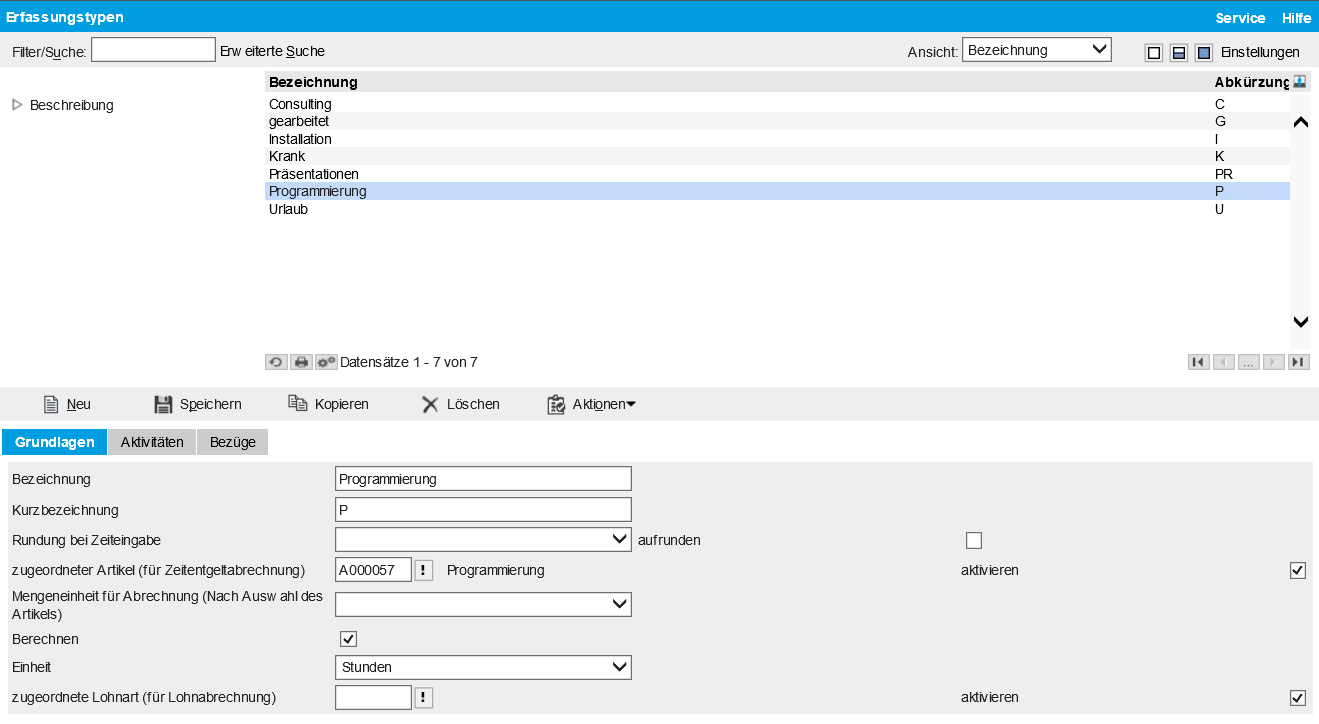Toggle the aufrunden checkbox
This screenshot has height=724, width=1319.
(974, 541)
